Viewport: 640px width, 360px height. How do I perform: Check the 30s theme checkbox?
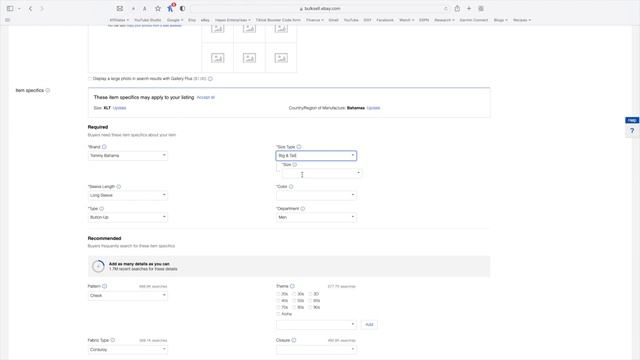point(294,294)
